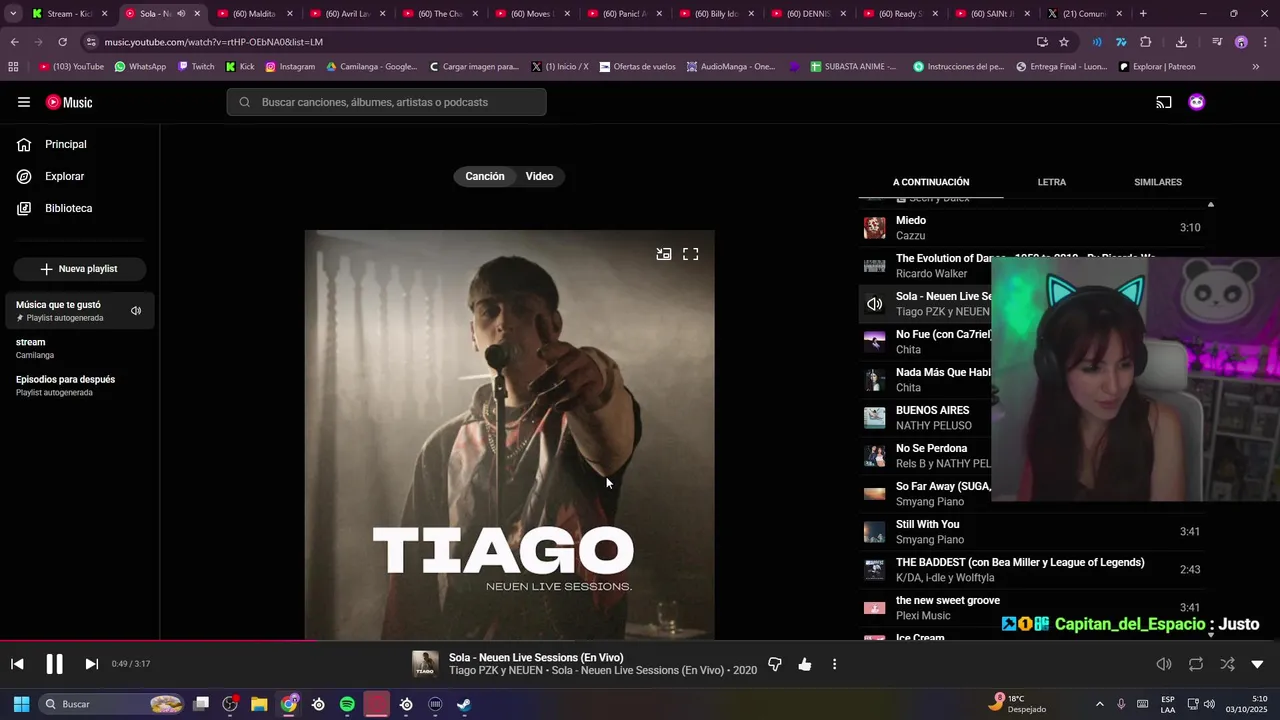Dislike the current song
This screenshot has height=720, width=1280.
pyautogui.click(x=774, y=664)
